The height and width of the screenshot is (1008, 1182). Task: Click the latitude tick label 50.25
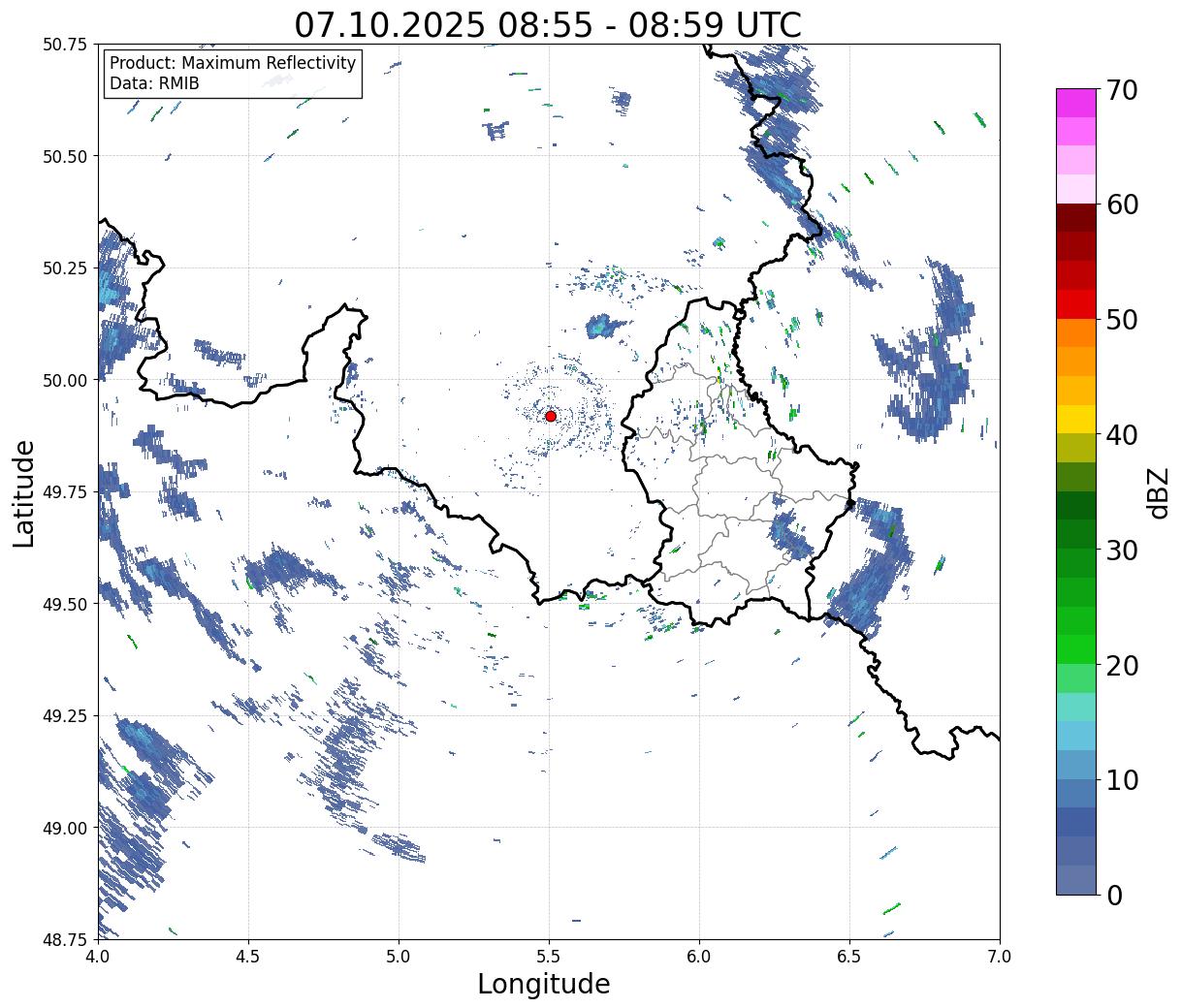[65, 268]
